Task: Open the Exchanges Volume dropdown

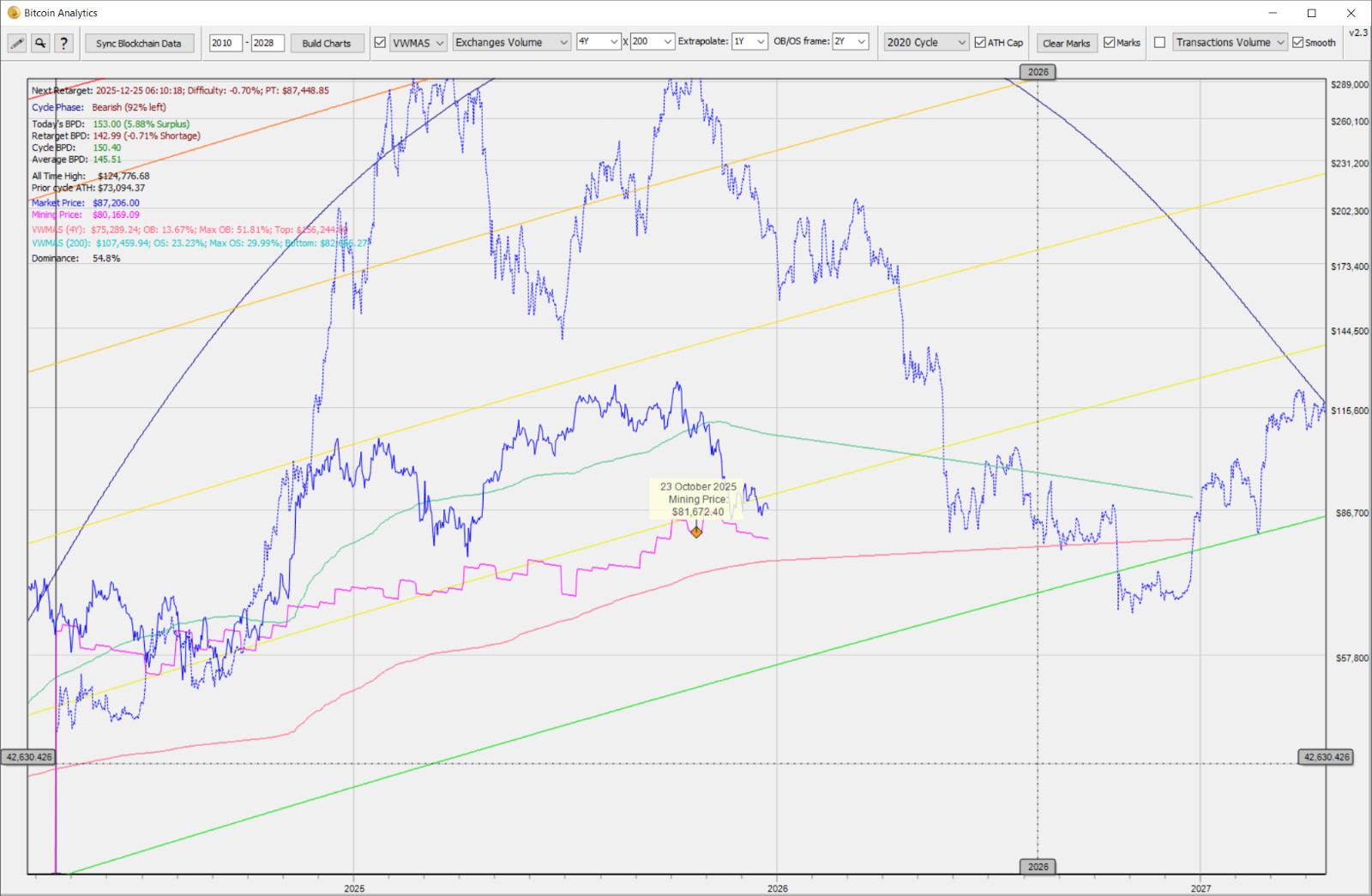Action: coord(512,42)
